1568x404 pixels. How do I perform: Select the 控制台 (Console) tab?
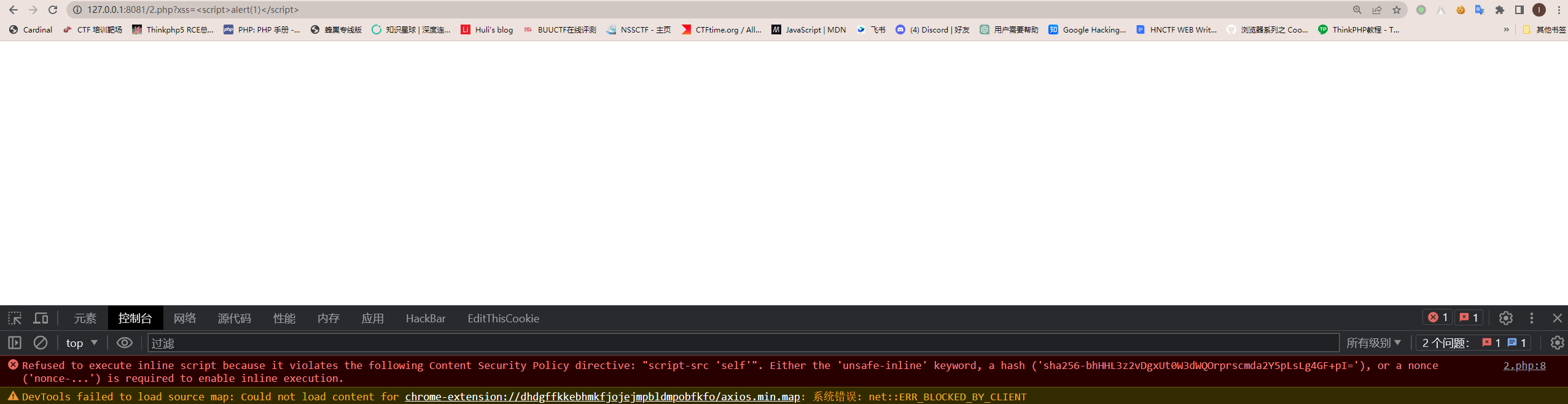click(x=135, y=318)
